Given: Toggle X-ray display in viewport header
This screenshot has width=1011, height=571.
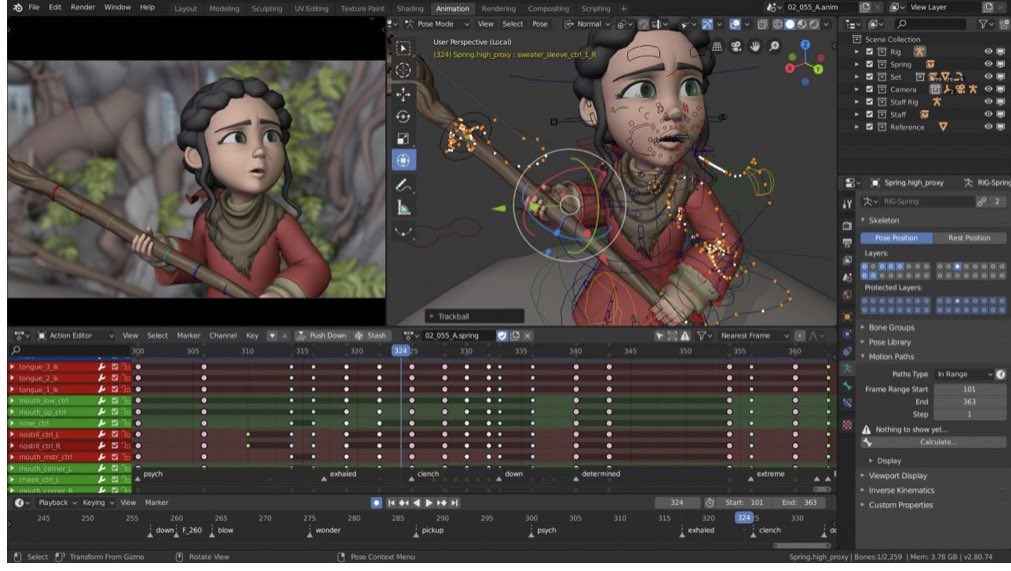Looking at the screenshot, I should tap(762, 24).
